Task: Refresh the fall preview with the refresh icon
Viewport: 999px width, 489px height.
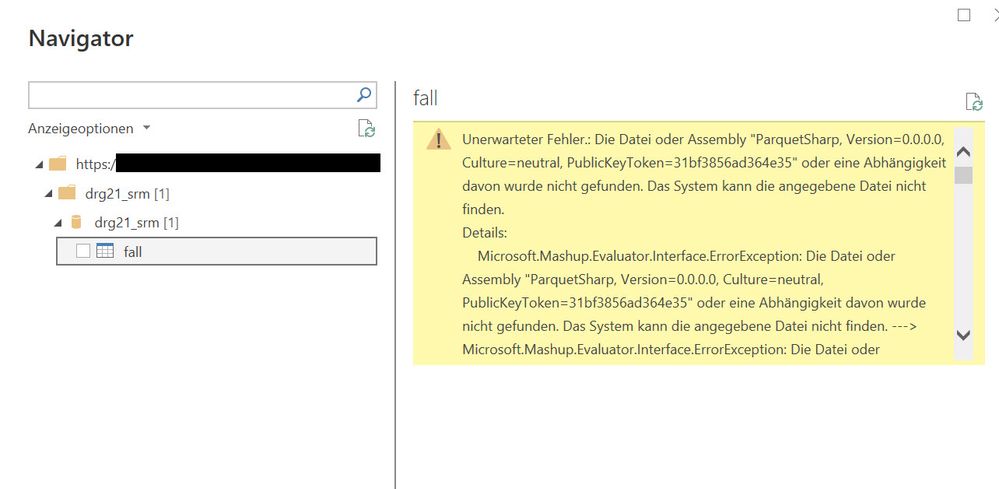Action: pyautogui.click(x=974, y=102)
